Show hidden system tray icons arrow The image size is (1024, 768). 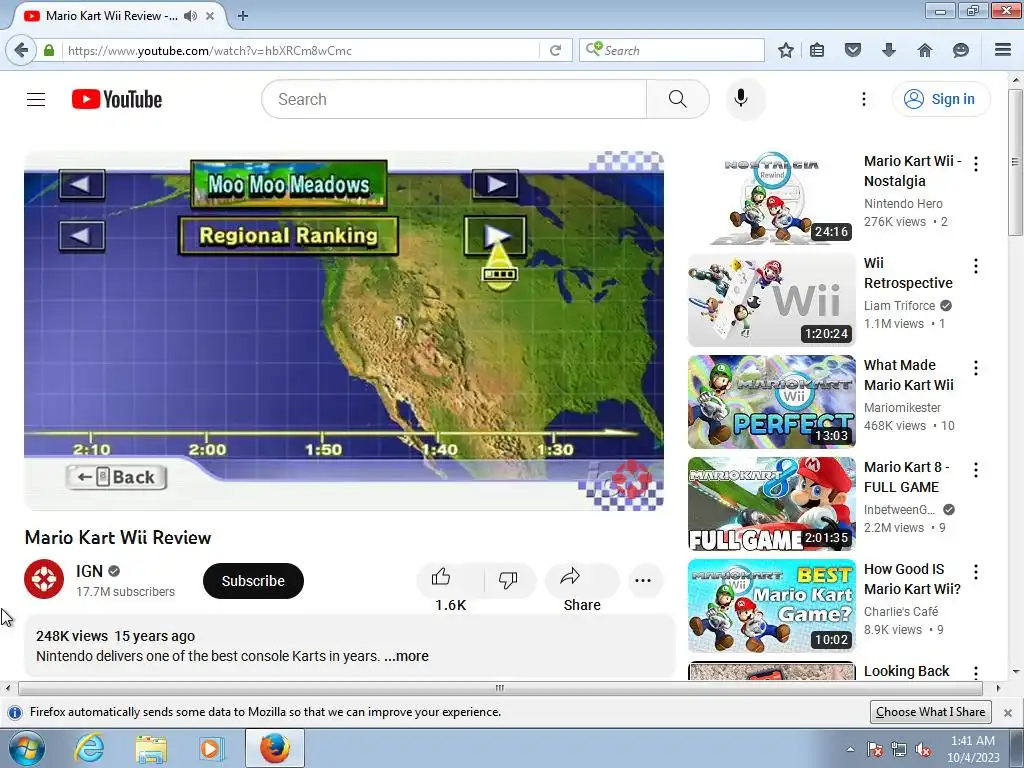point(850,749)
